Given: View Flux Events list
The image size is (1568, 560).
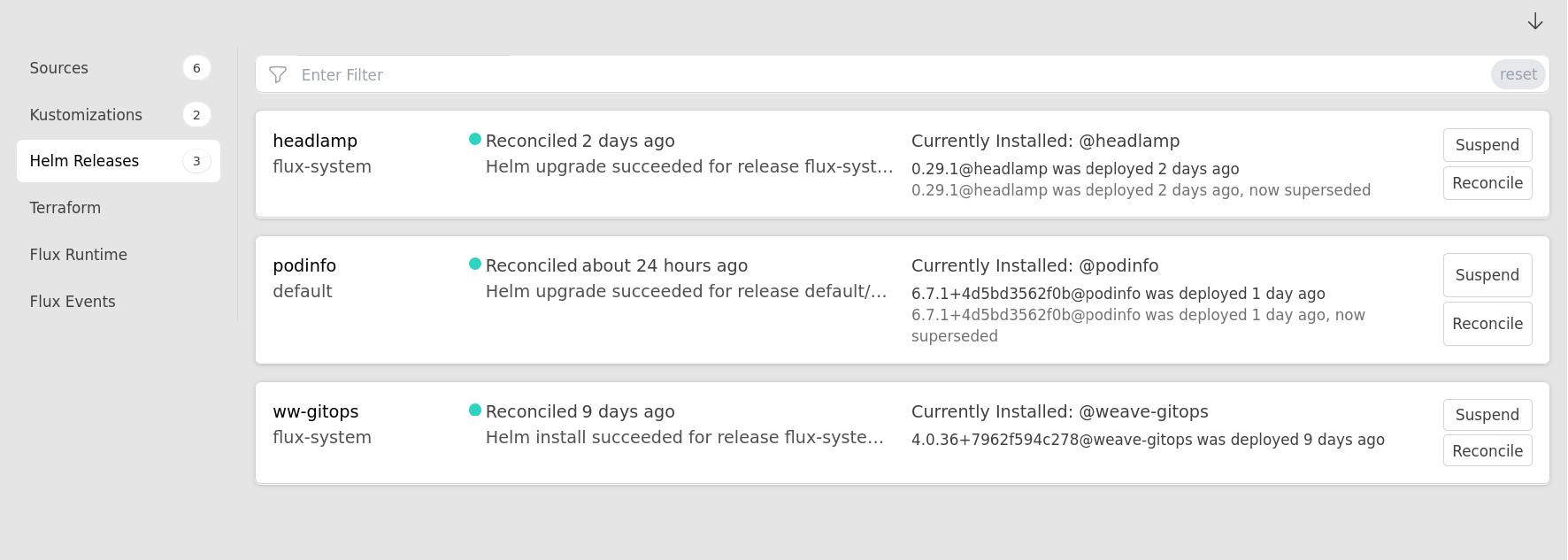Looking at the screenshot, I should [x=73, y=302].
